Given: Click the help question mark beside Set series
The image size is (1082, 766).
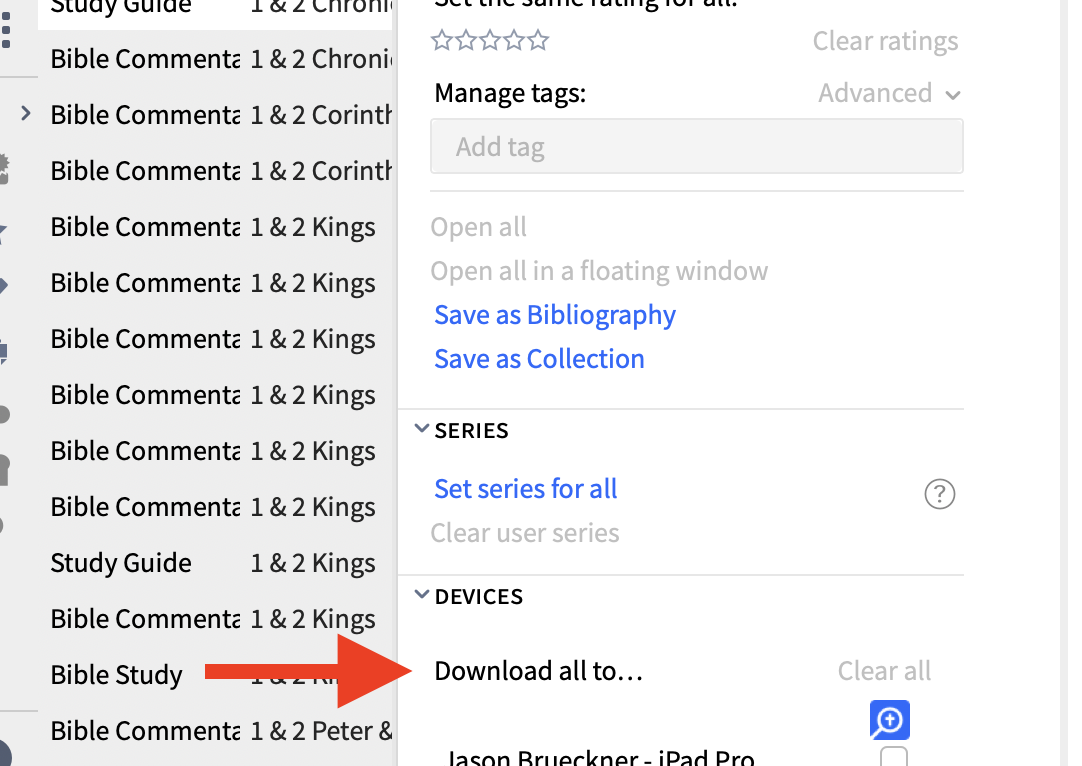Looking at the screenshot, I should click(x=940, y=493).
